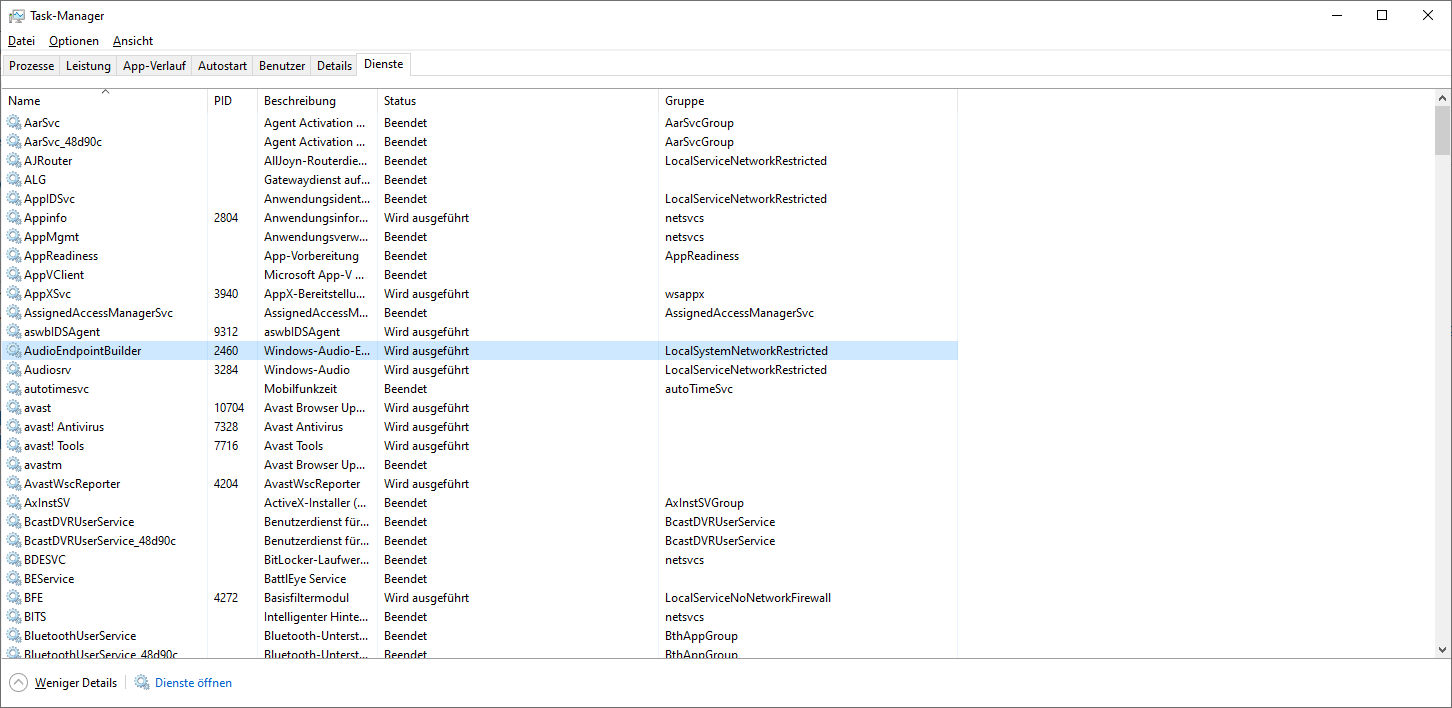Click the BDESVC gear icon
The image size is (1452, 708).
coord(14,560)
